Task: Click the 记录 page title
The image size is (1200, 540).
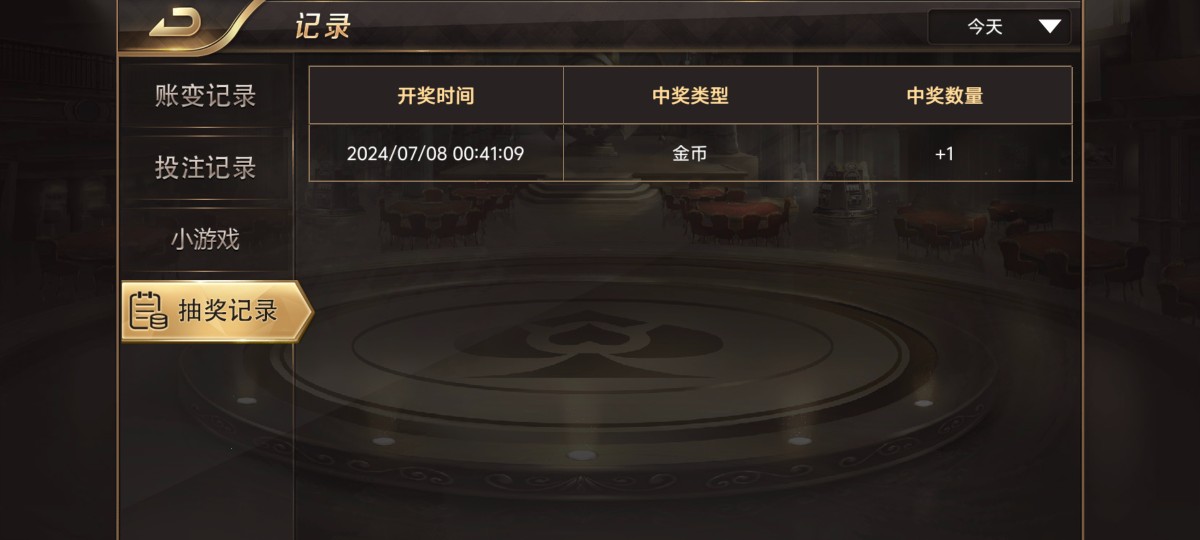Action: (323, 27)
